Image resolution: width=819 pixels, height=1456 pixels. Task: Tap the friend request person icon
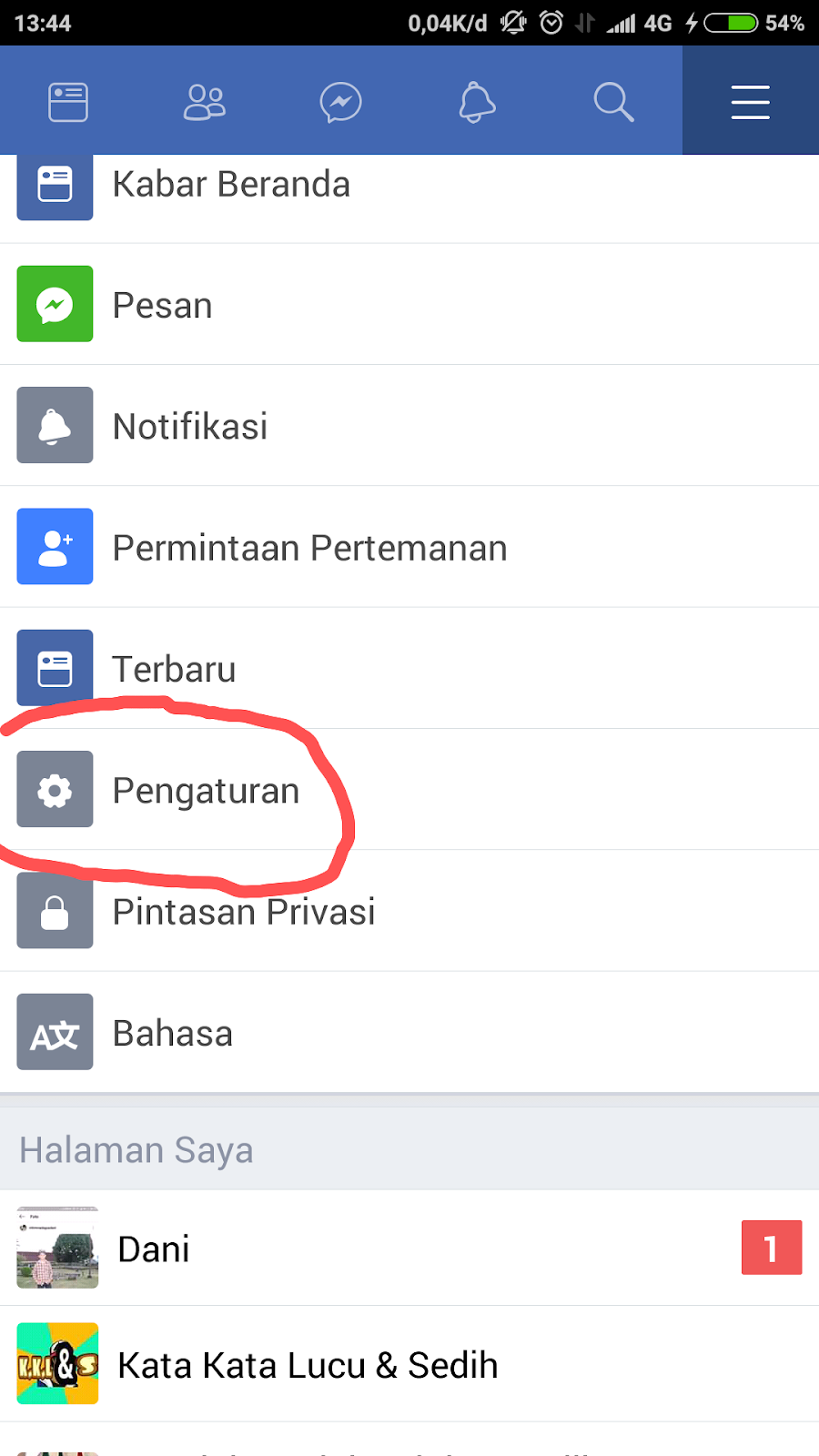55,546
